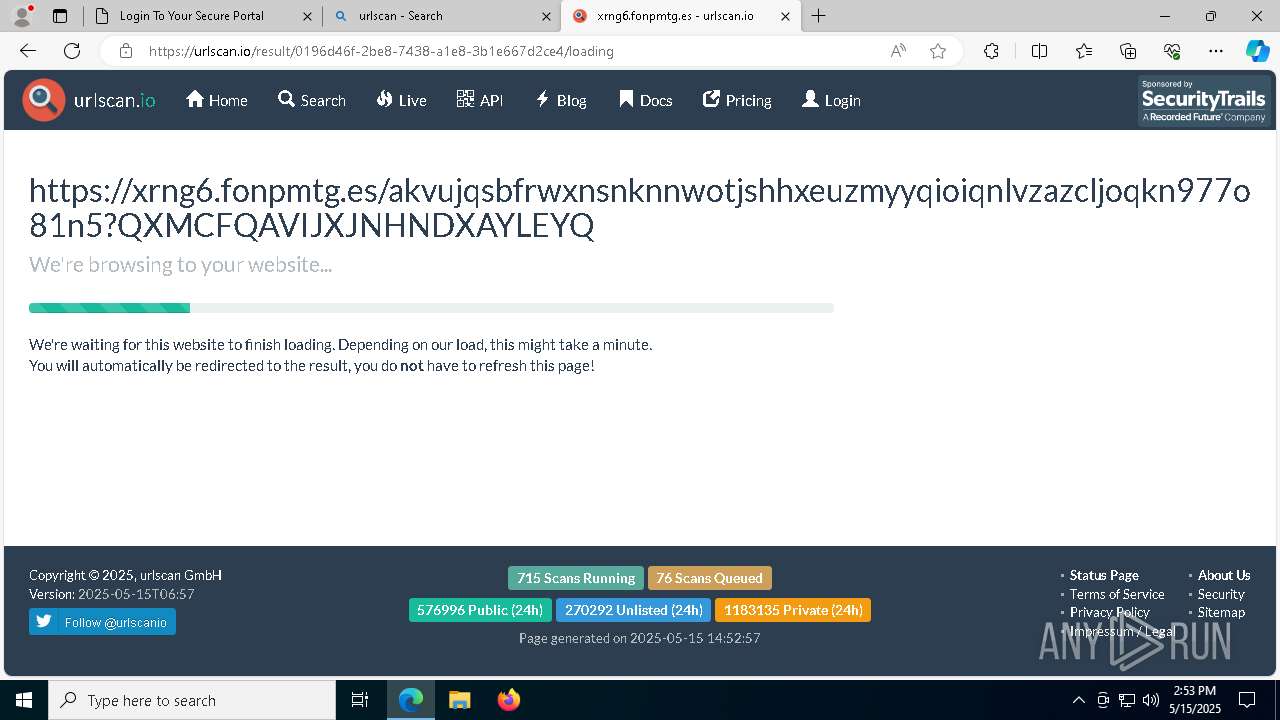Open a new browser tab
Viewport: 1280px width, 720px height.
click(x=818, y=16)
